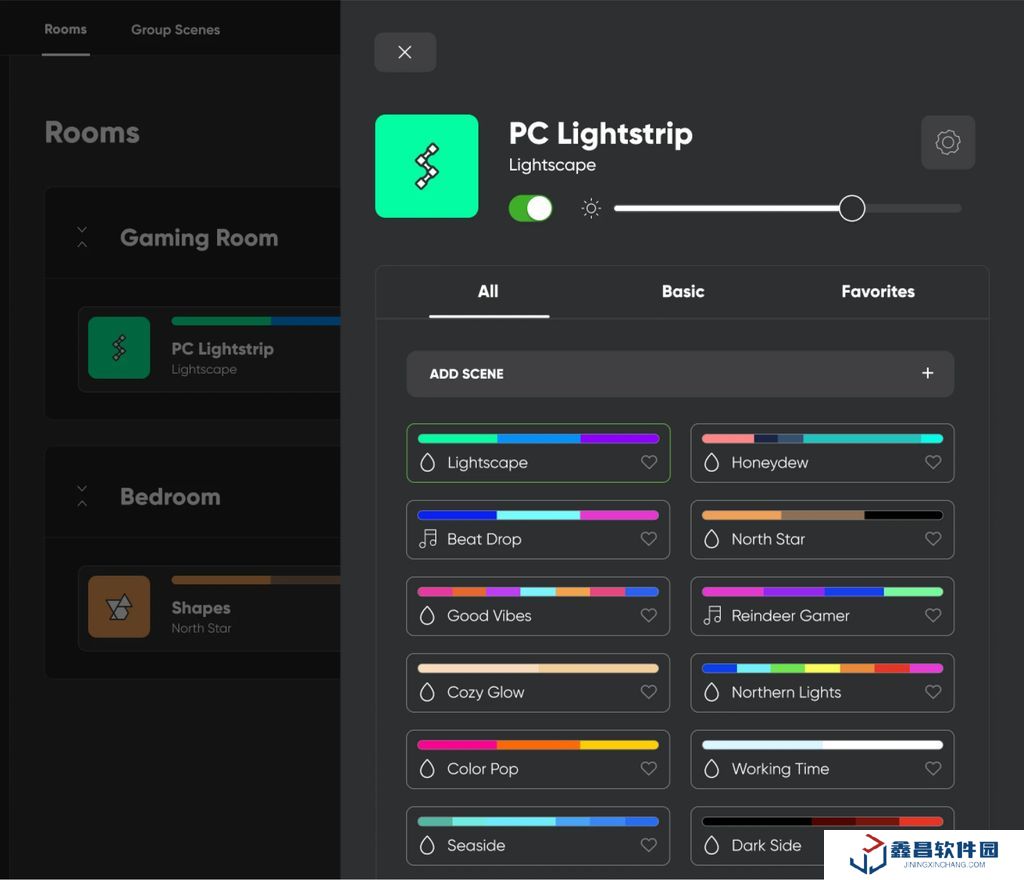Click the droplet icon on Honeydew scene

[x=712, y=462]
